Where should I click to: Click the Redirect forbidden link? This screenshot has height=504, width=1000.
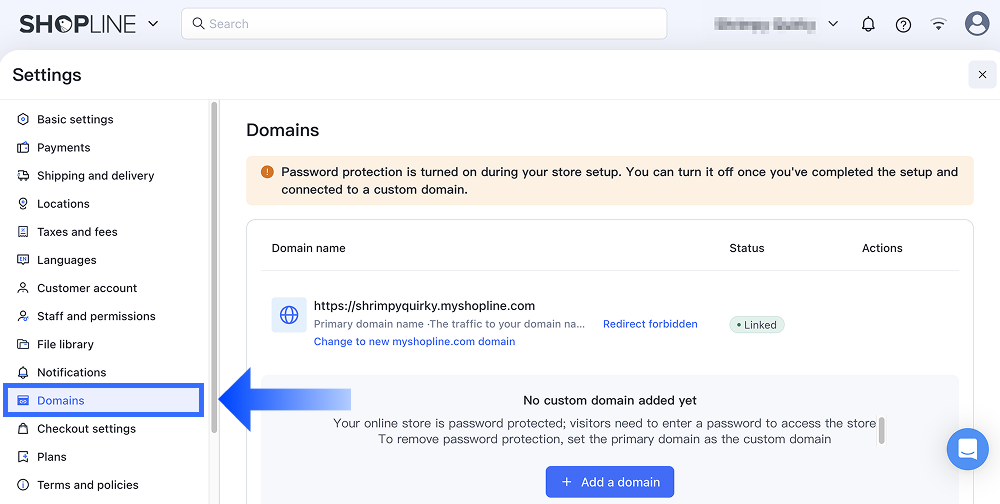[650, 324]
